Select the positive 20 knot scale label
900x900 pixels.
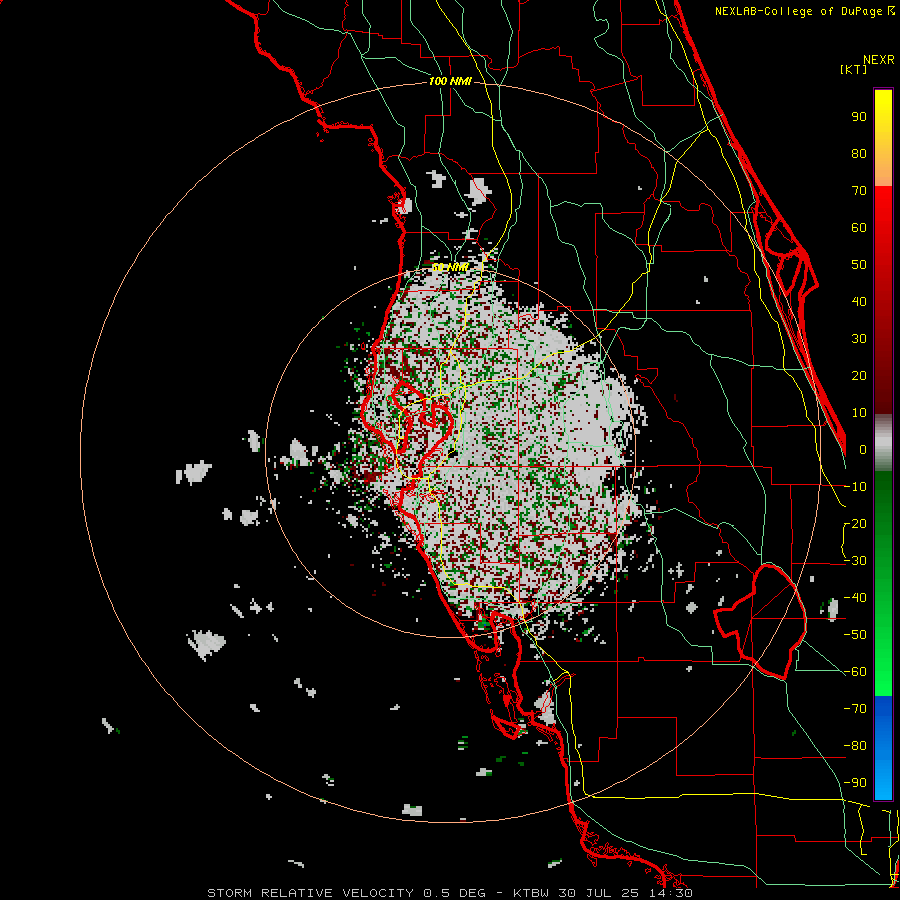click(x=859, y=376)
